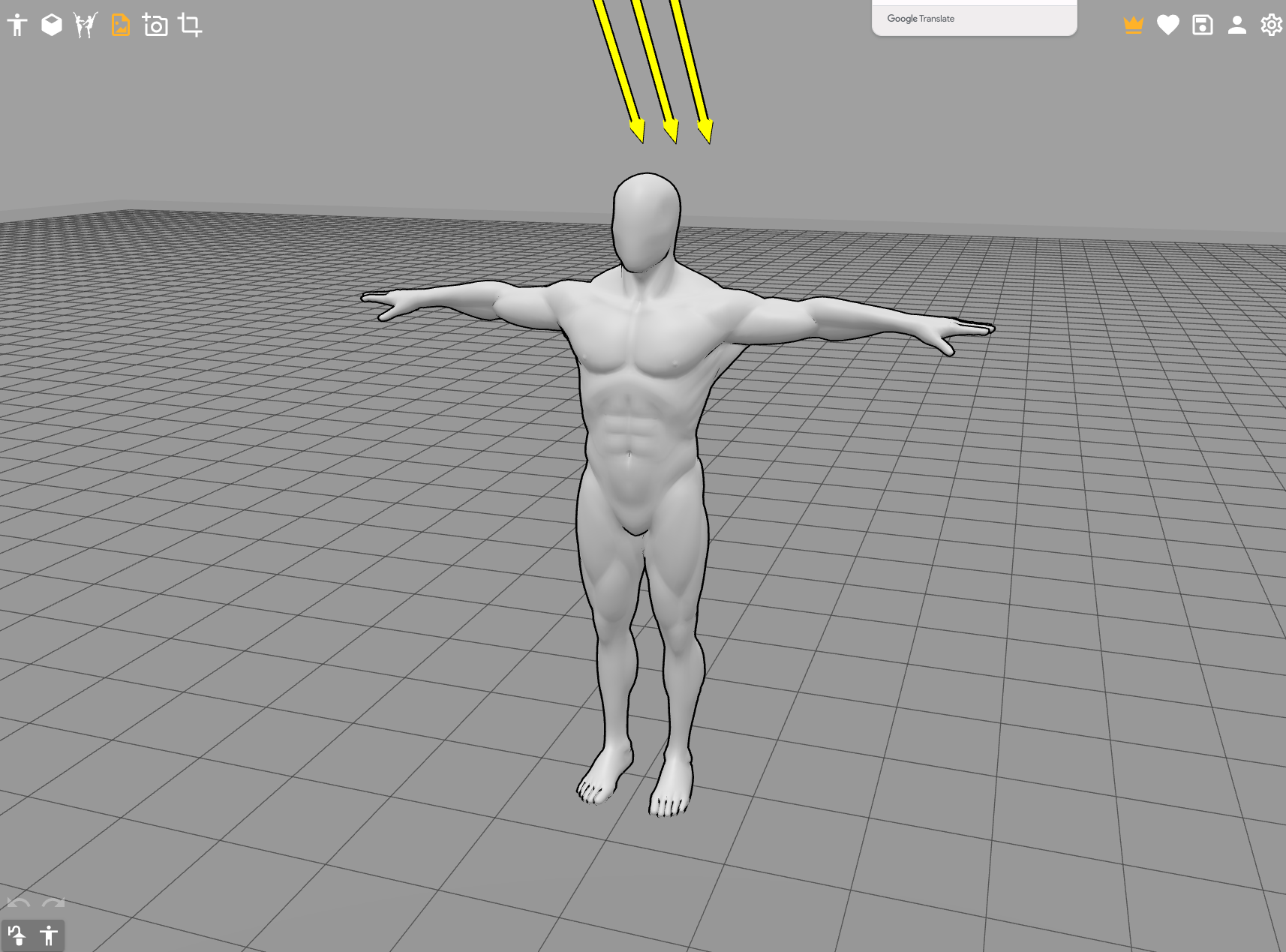This screenshot has height=952, width=1286.
Task: Open settings with the gear icon
Action: click(x=1271, y=26)
